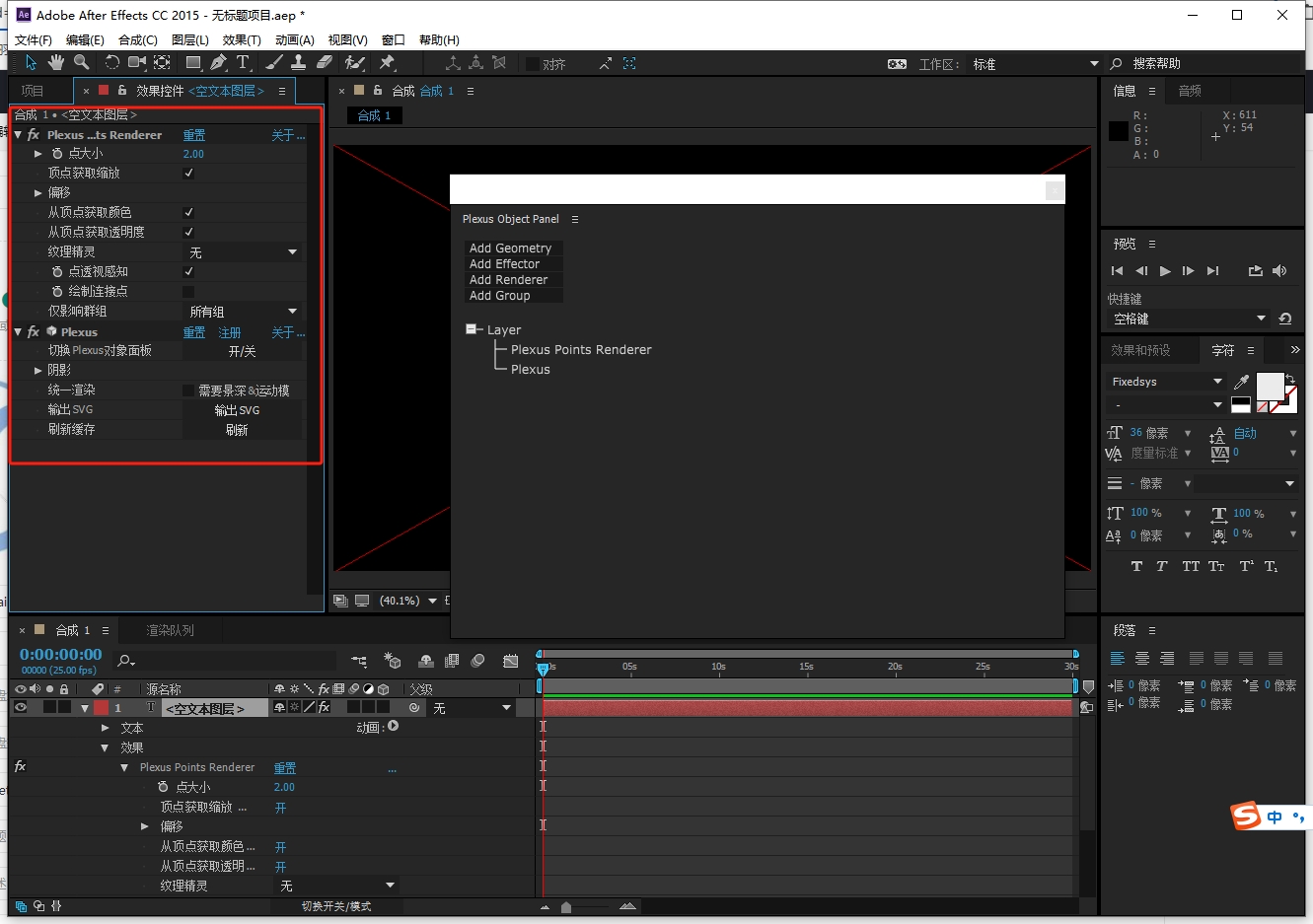Click Add Geometry in Plexus Object Panel
This screenshot has height=924, width=1313.
click(514, 249)
